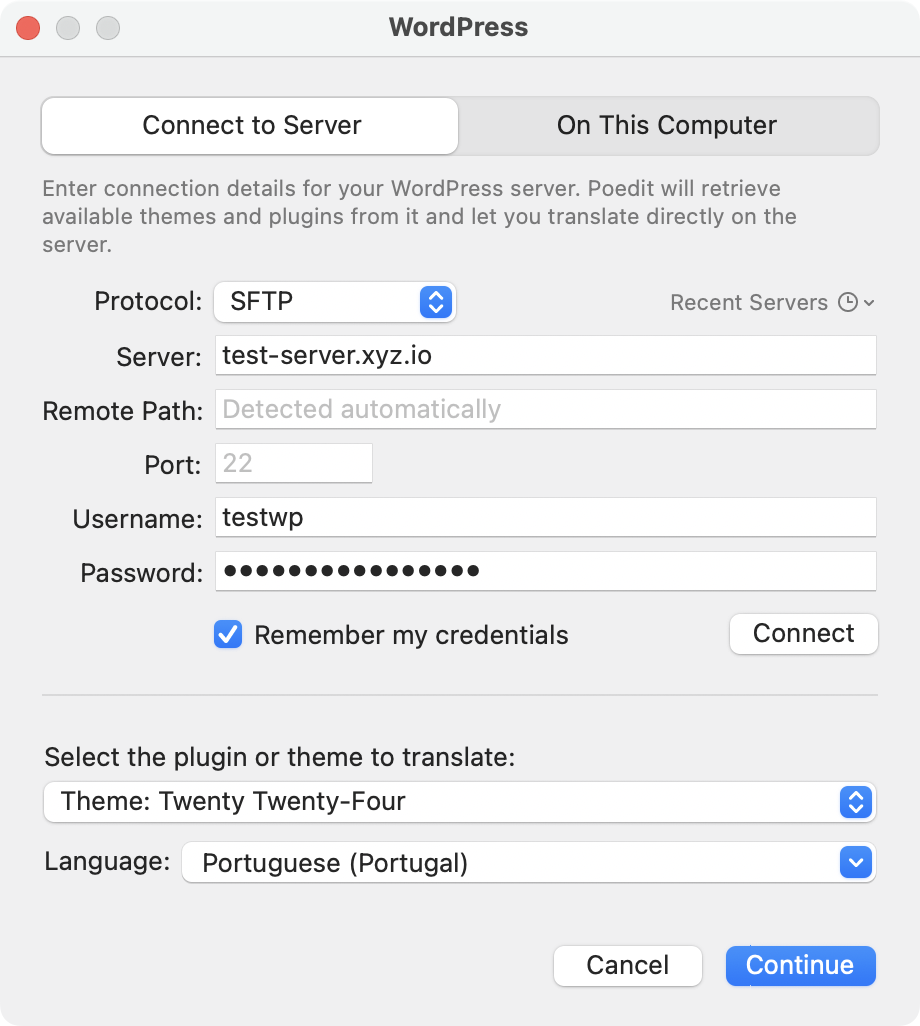This screenshot has height=1026, width=920.
Task: Click the Username field
Action: click(546, 518)
